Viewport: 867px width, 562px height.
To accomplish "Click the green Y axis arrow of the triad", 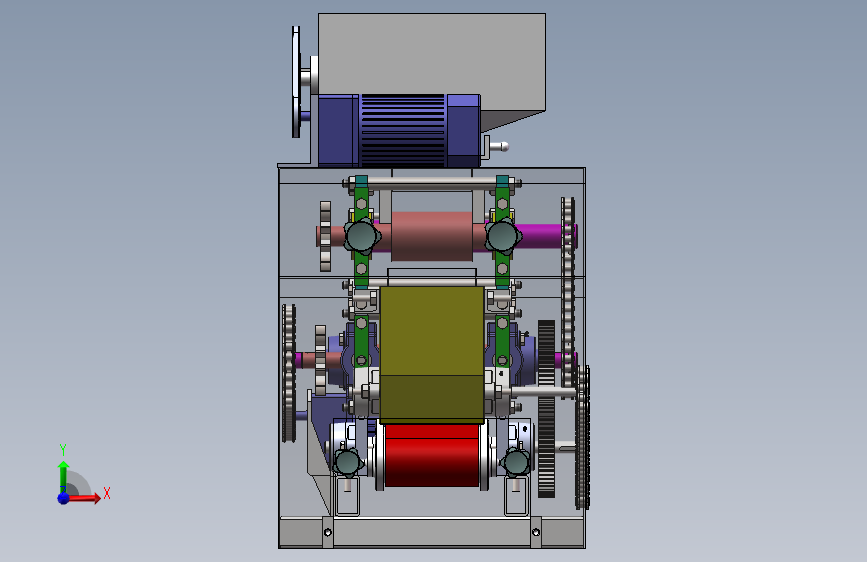I will 63,476.
